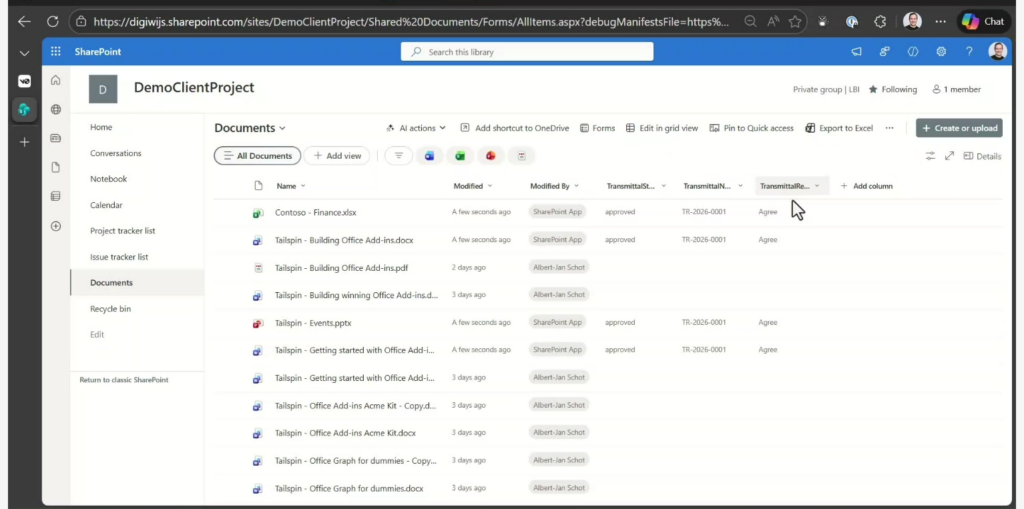Open the megaphone announcements icon in header
Screen dimensions: 1024x509
coord(856,52)
